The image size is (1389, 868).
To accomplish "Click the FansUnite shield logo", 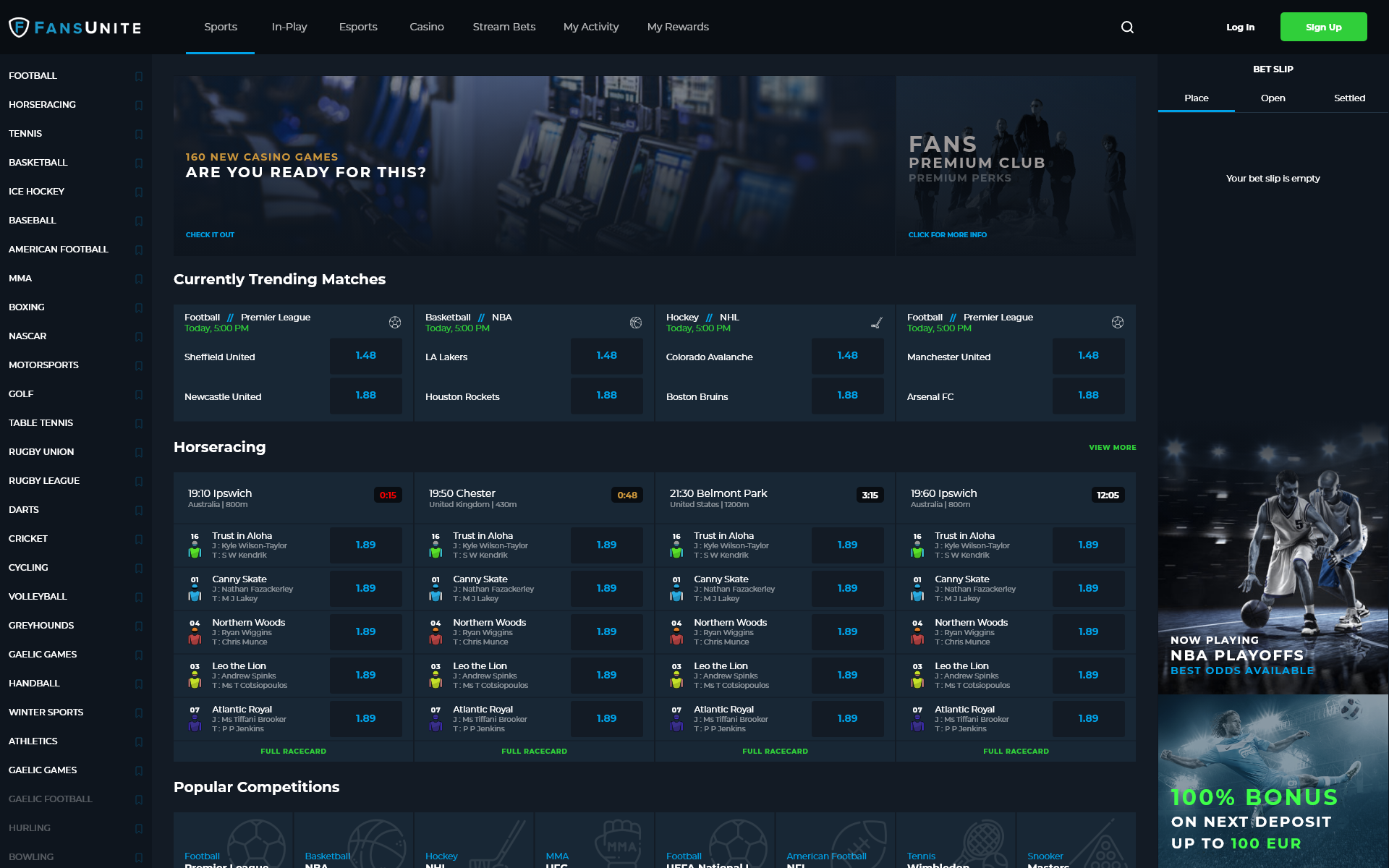I will pyautogui.click(x=19, y=27).
